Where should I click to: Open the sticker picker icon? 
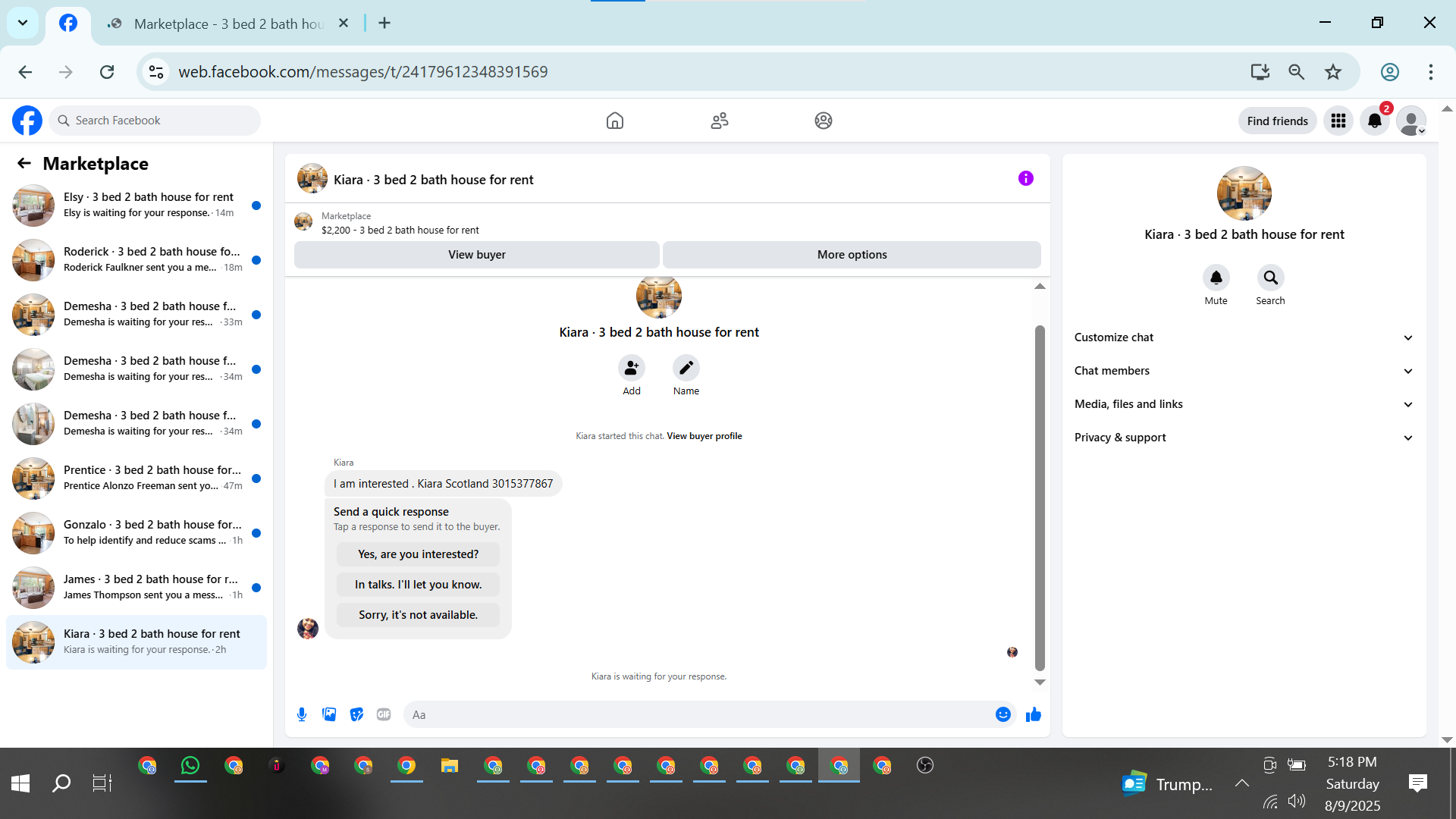click(356, 714)
